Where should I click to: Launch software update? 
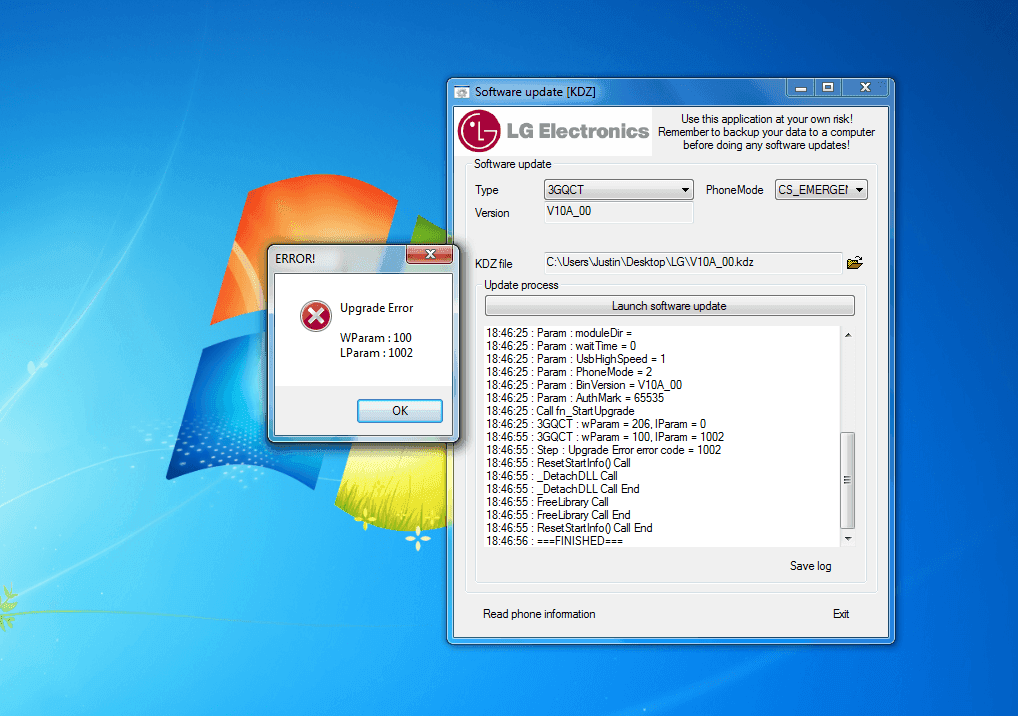(669, 306)
